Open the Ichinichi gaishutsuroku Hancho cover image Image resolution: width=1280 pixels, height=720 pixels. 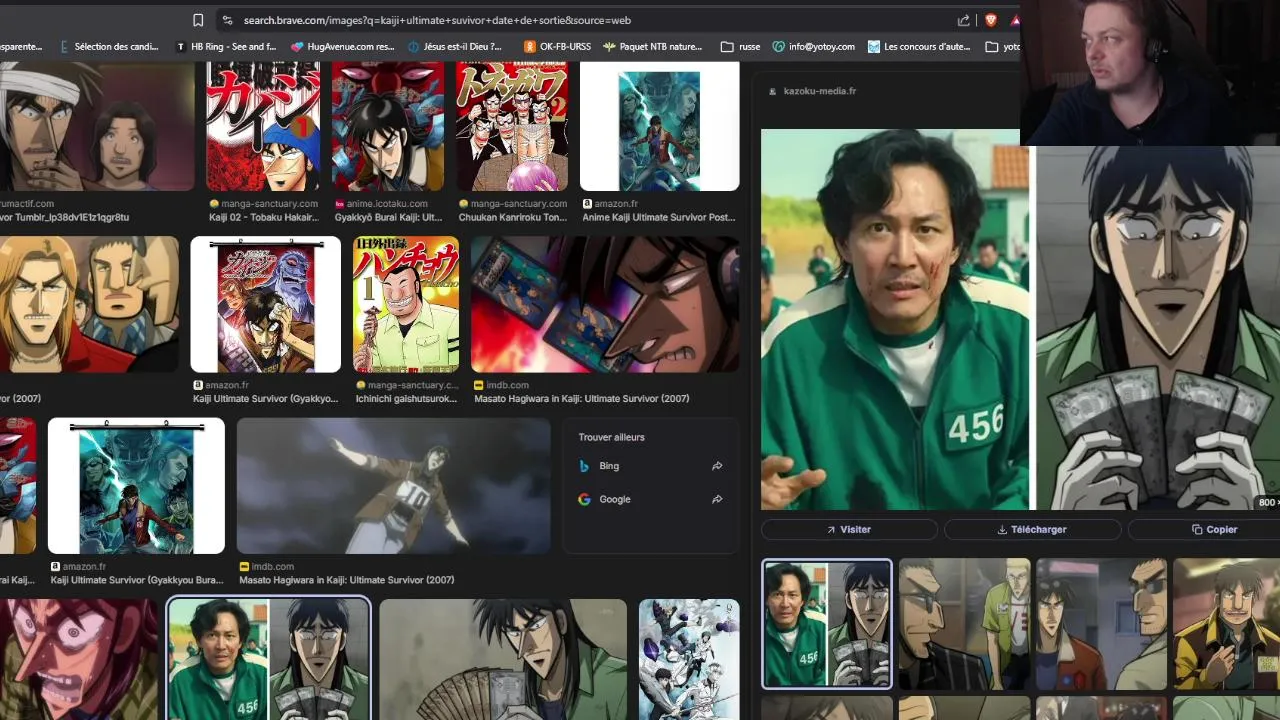406,304
